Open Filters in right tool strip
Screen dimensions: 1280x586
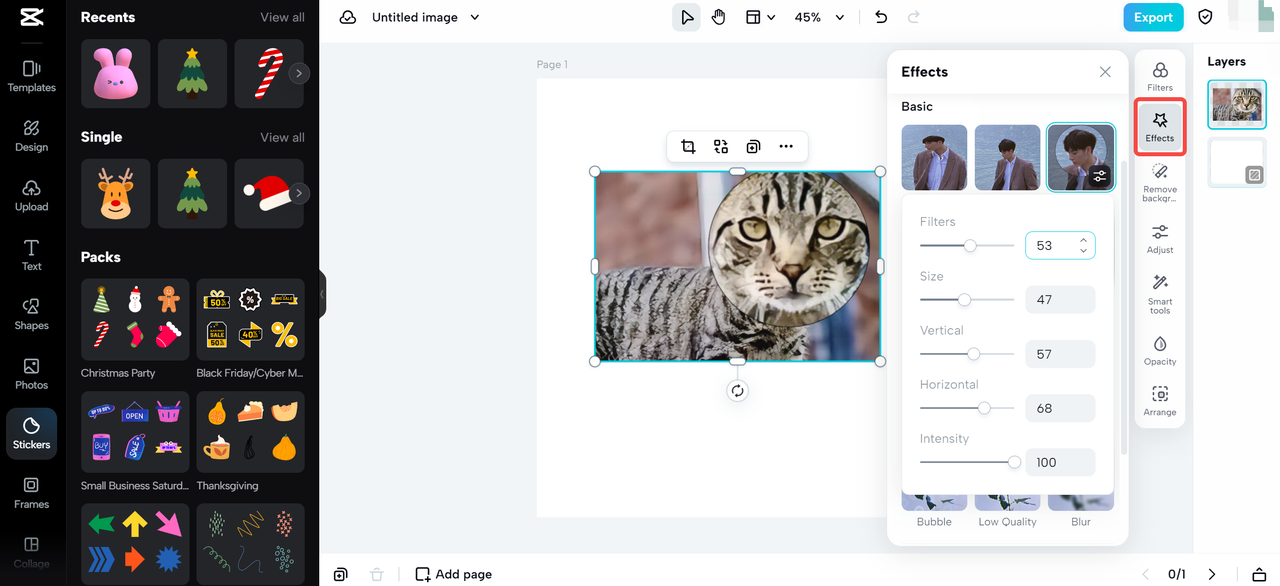tap(1160, 76)
